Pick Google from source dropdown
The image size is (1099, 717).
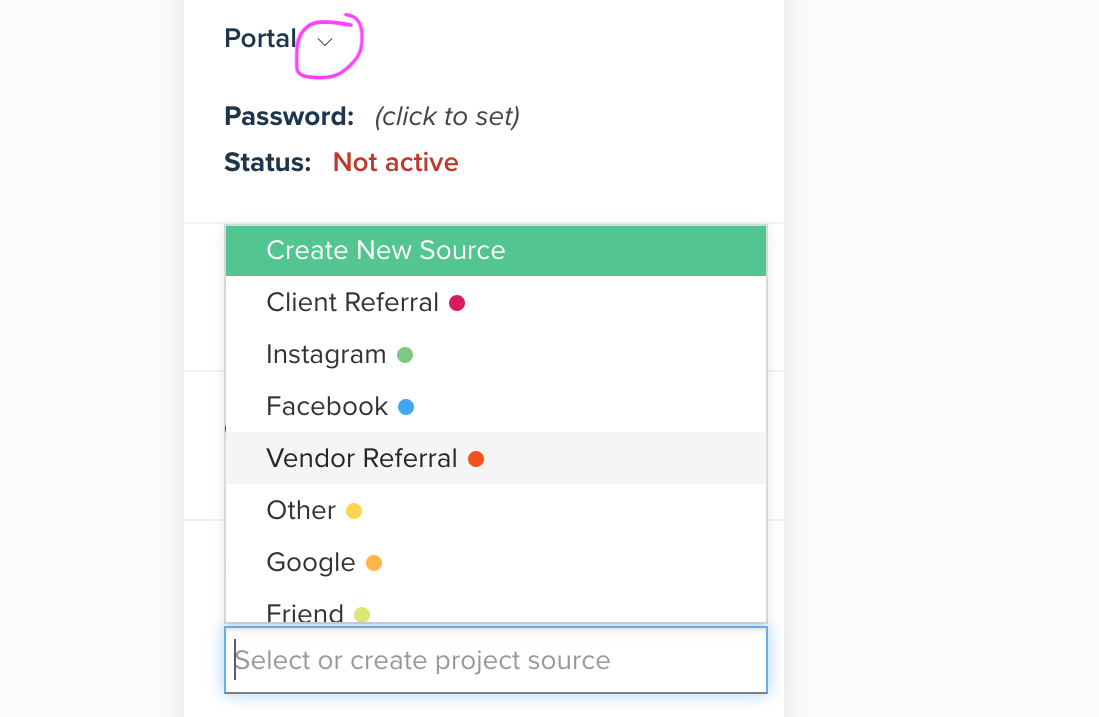click(496, 562)
